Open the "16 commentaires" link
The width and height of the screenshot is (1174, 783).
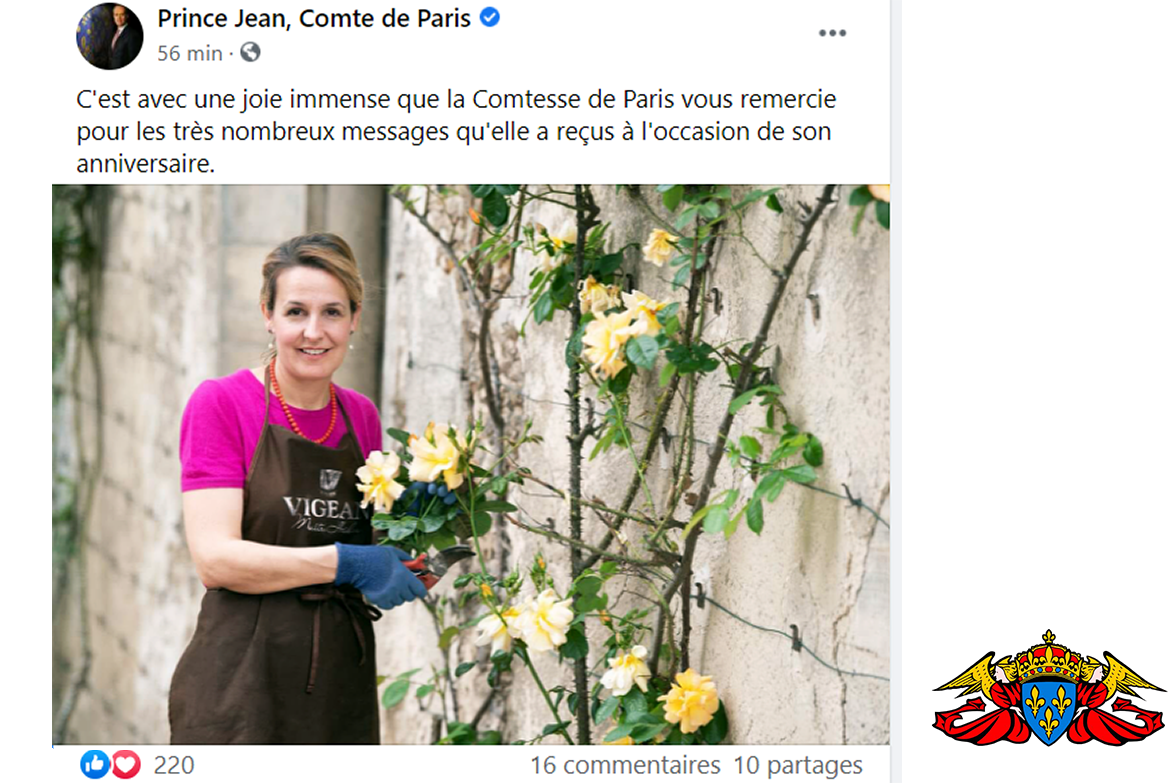[625, 765]
